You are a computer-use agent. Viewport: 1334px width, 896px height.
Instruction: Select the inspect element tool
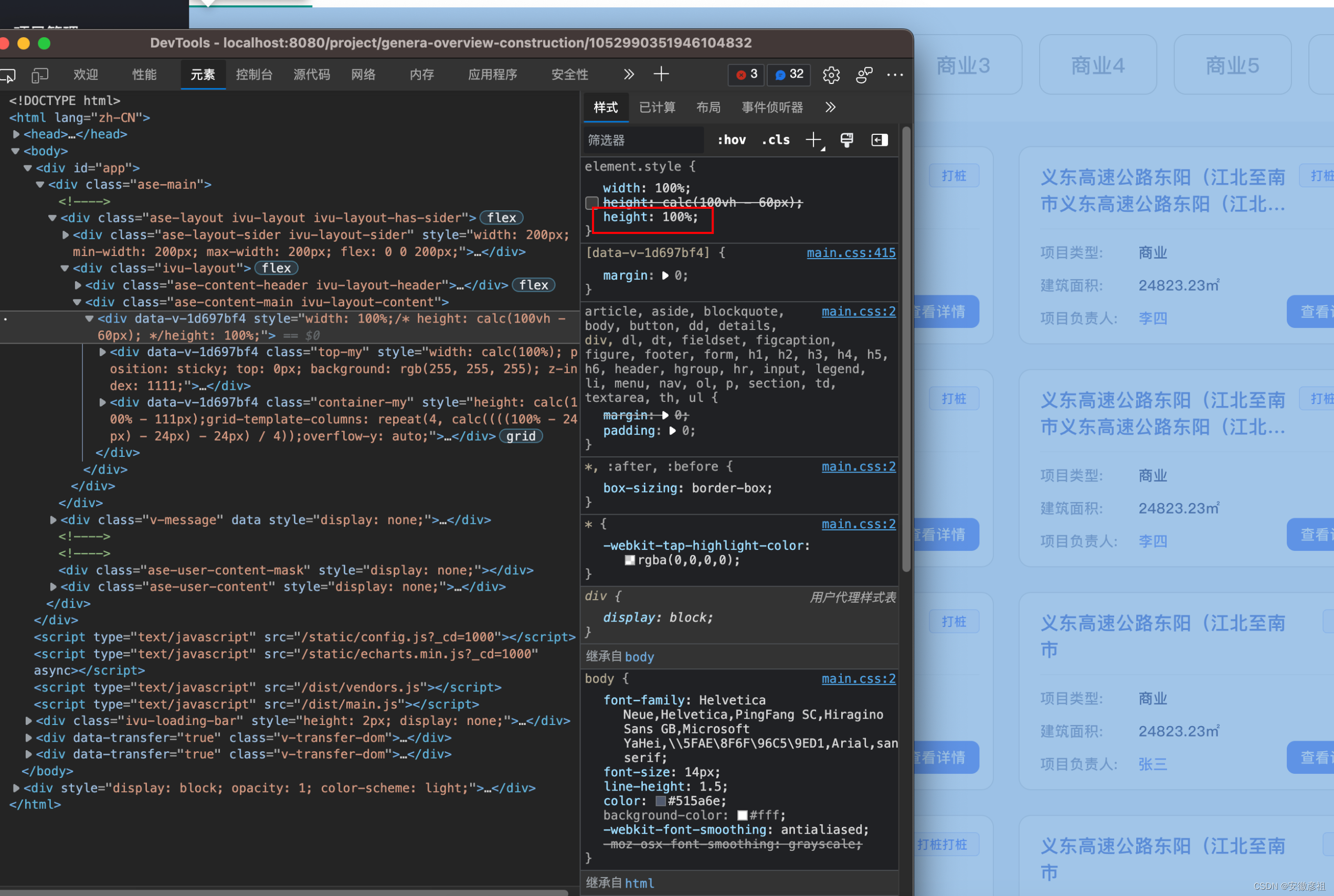(8, 75)
